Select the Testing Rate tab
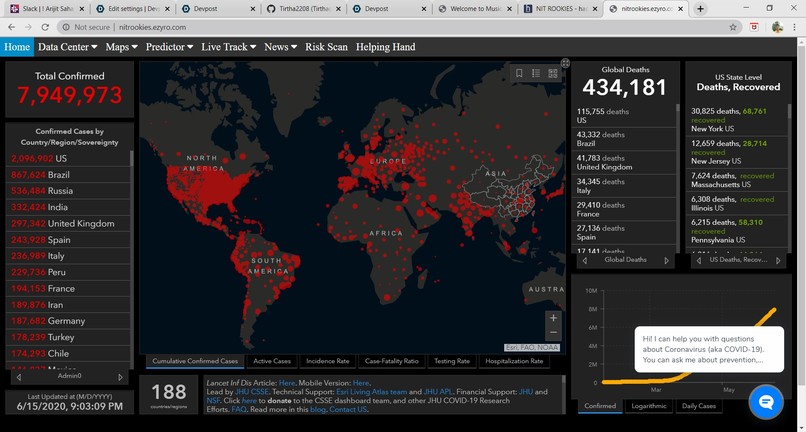The height and width of the screenshot is (432, 806). pyautogui.click(x=452, y=361)
